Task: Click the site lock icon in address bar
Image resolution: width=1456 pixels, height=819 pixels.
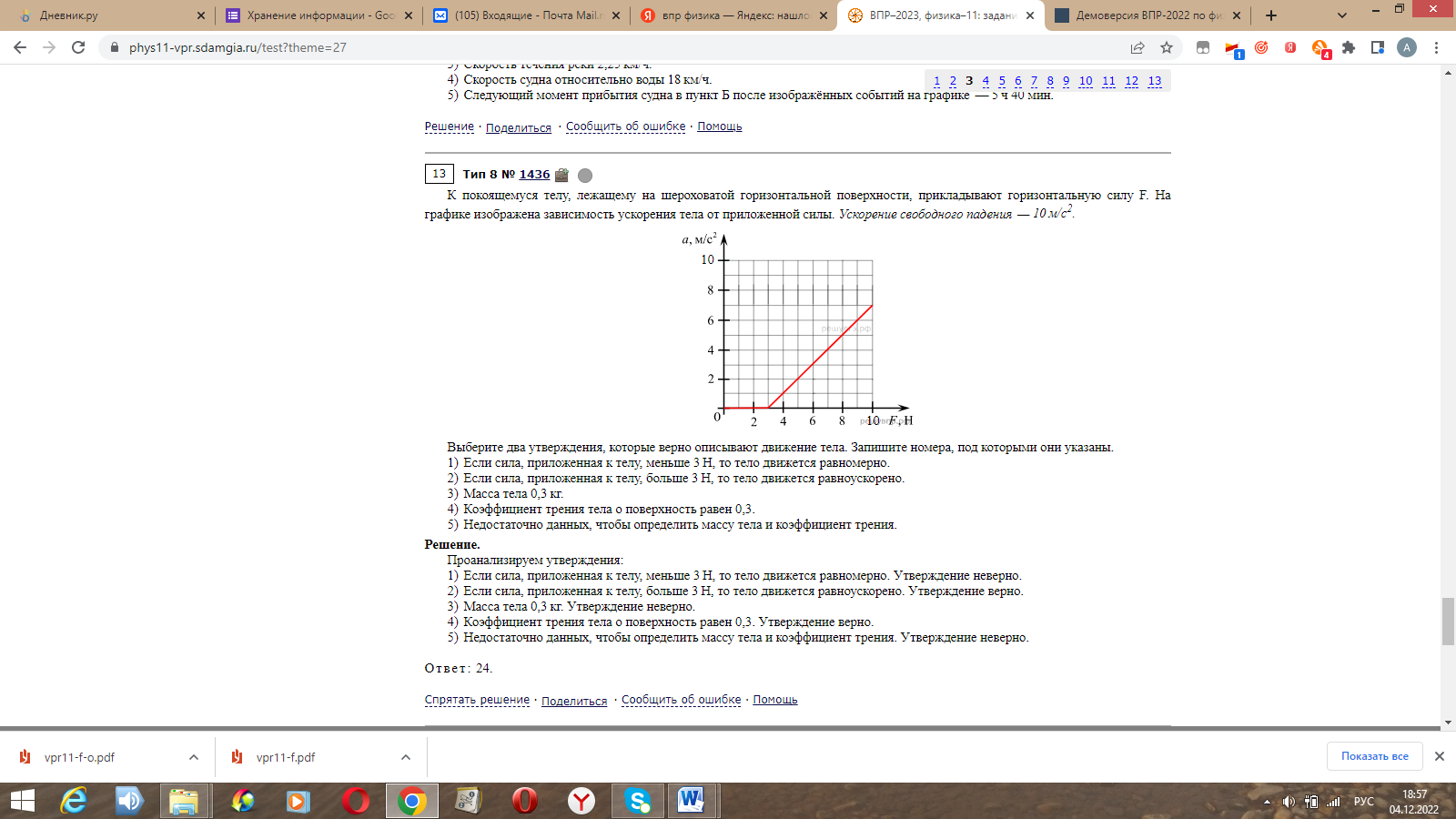Action: [x=114, y=47]
